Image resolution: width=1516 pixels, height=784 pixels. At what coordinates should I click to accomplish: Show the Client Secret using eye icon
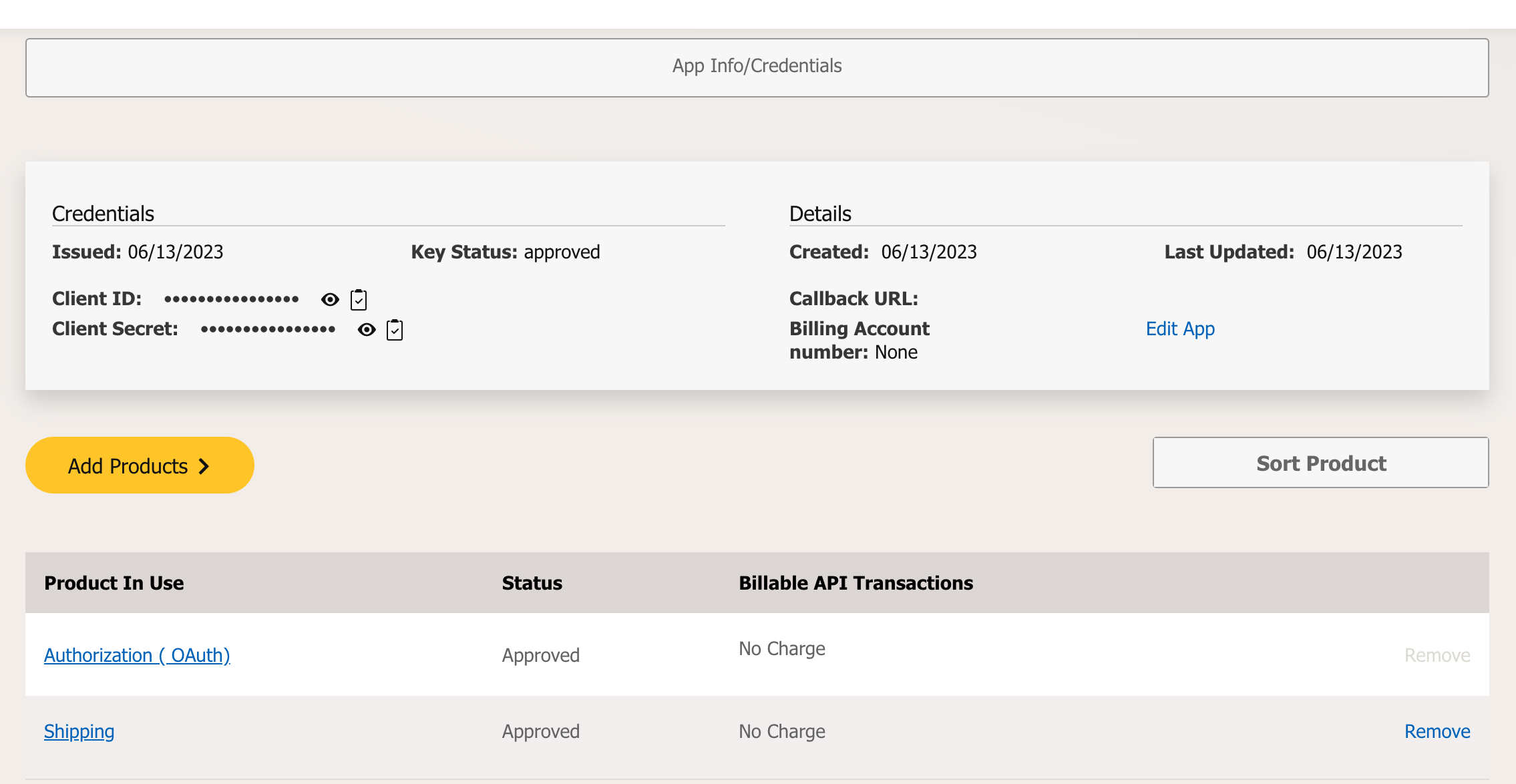point(367,329)
